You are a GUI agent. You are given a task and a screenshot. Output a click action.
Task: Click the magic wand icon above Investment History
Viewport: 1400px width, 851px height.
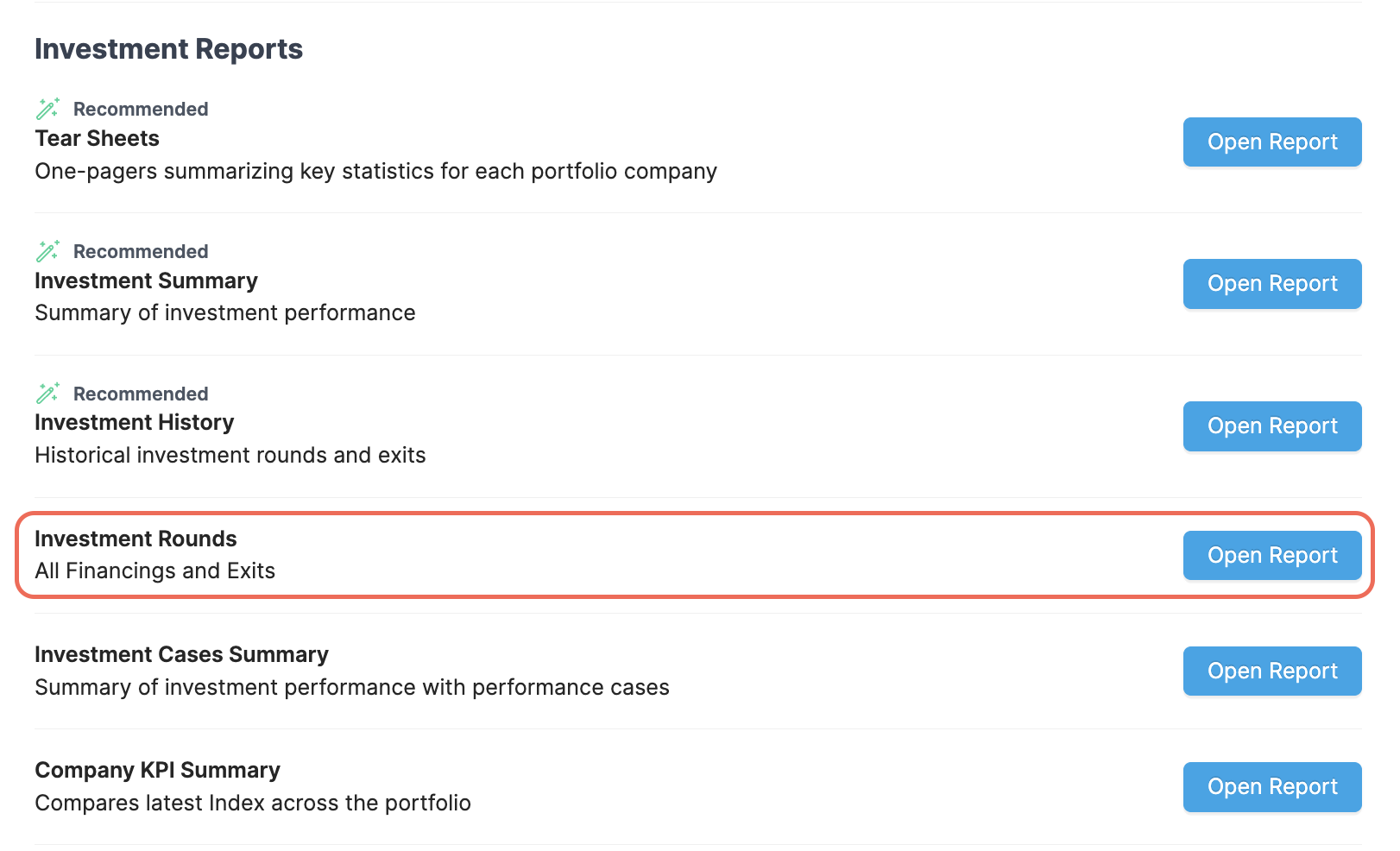coord(47,394)
